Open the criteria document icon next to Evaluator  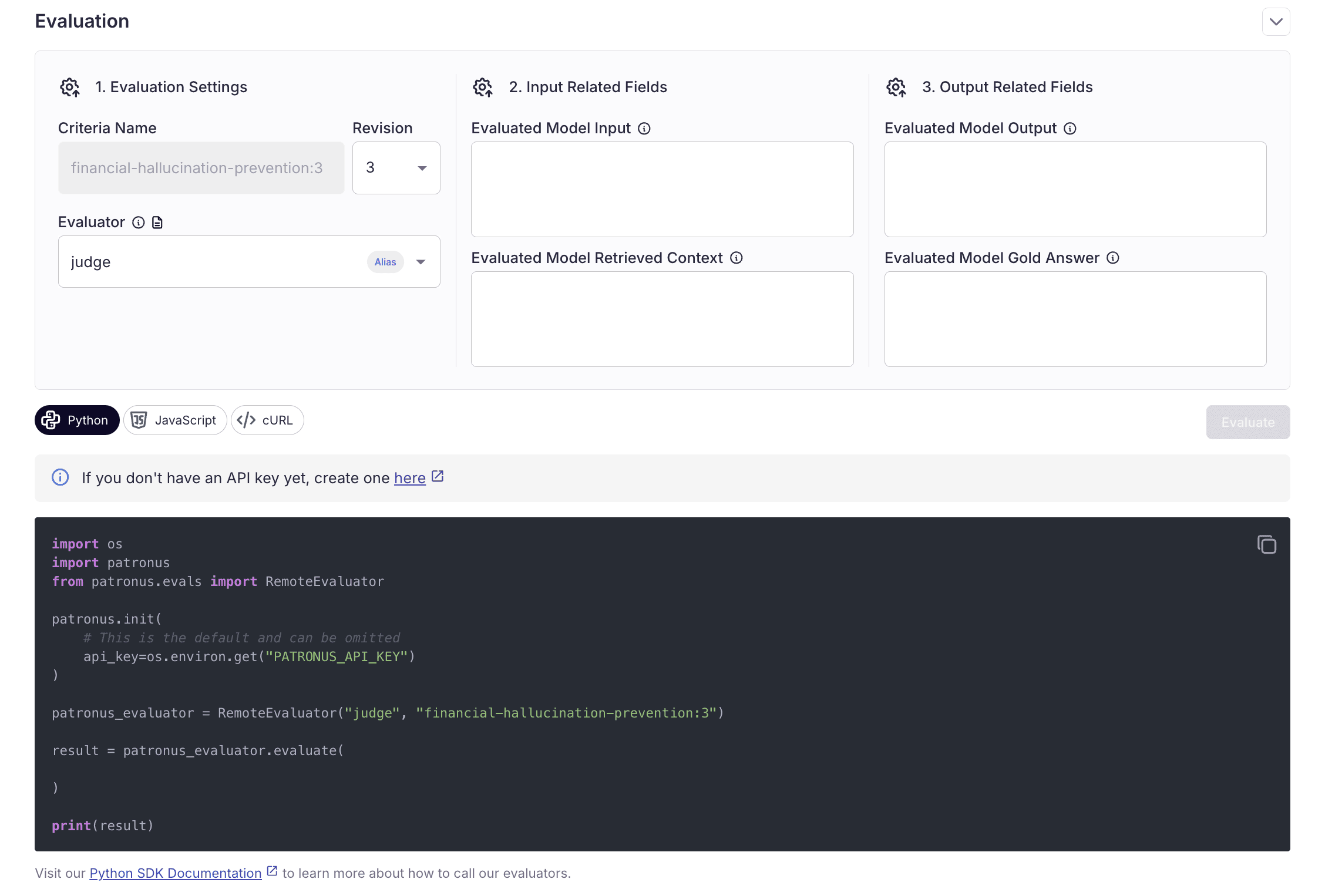tap(157, 222)
